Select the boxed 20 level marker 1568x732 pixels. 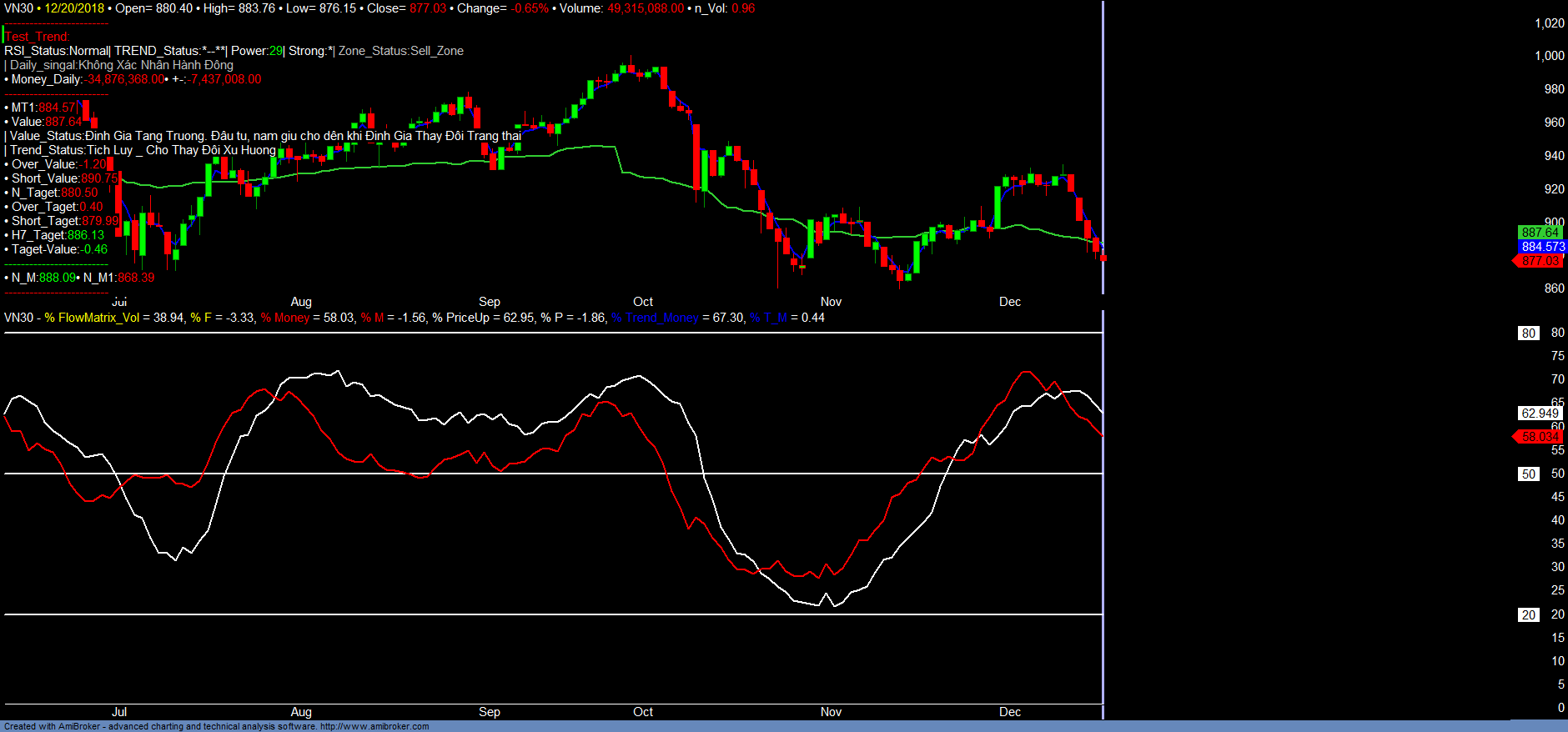pos(1528,615)
